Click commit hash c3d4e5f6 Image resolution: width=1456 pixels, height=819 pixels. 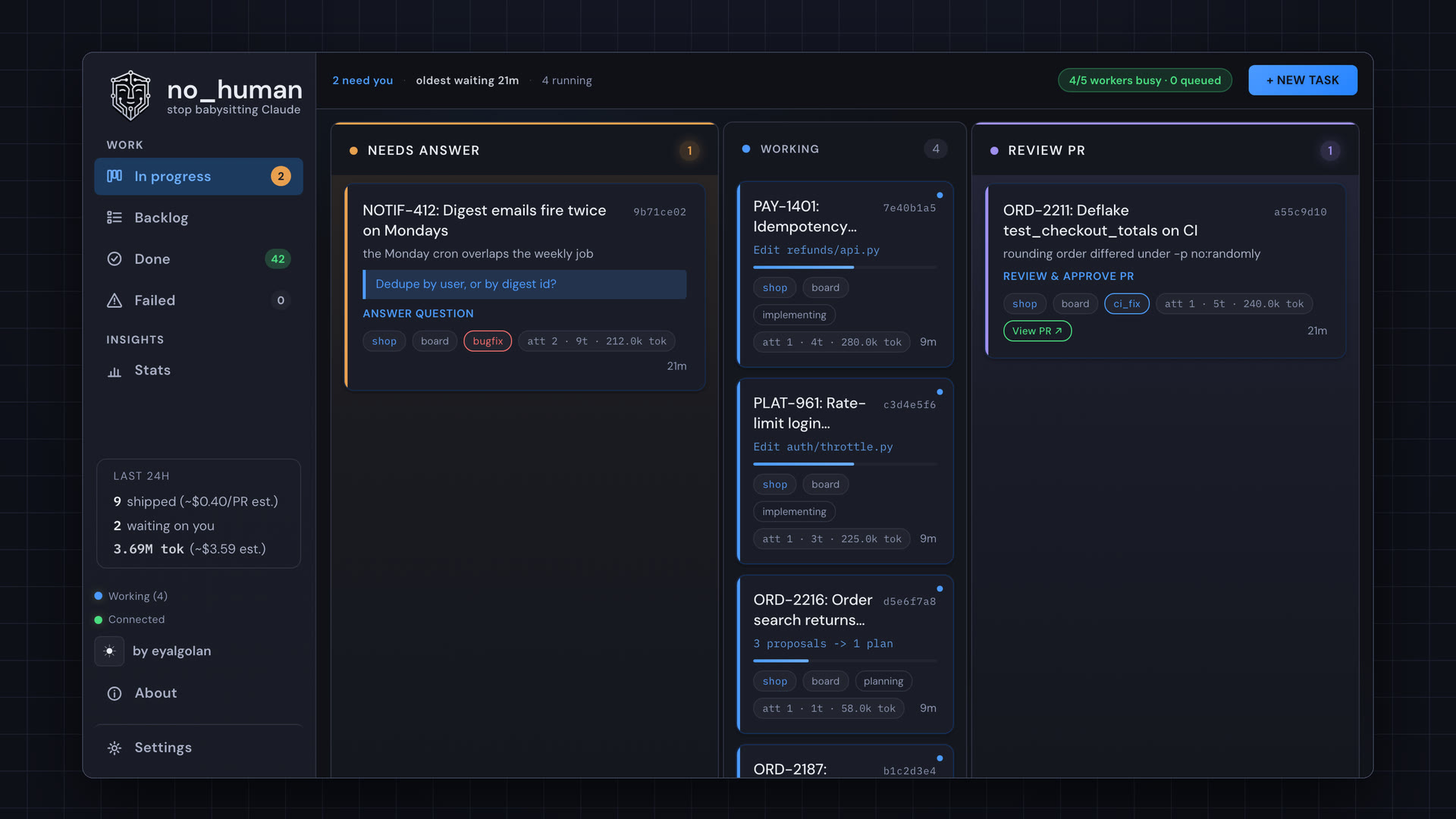click(x=909, y=405)
